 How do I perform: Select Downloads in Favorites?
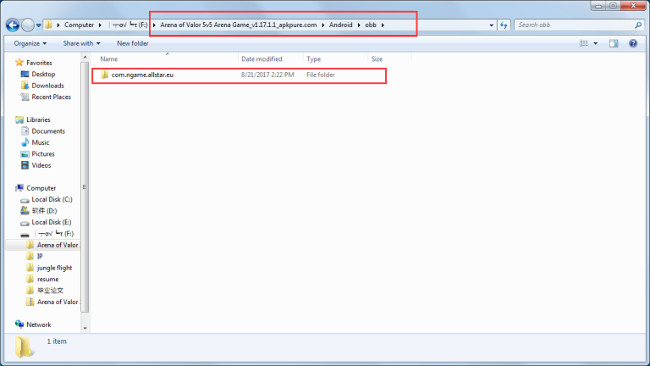point(48,85)
